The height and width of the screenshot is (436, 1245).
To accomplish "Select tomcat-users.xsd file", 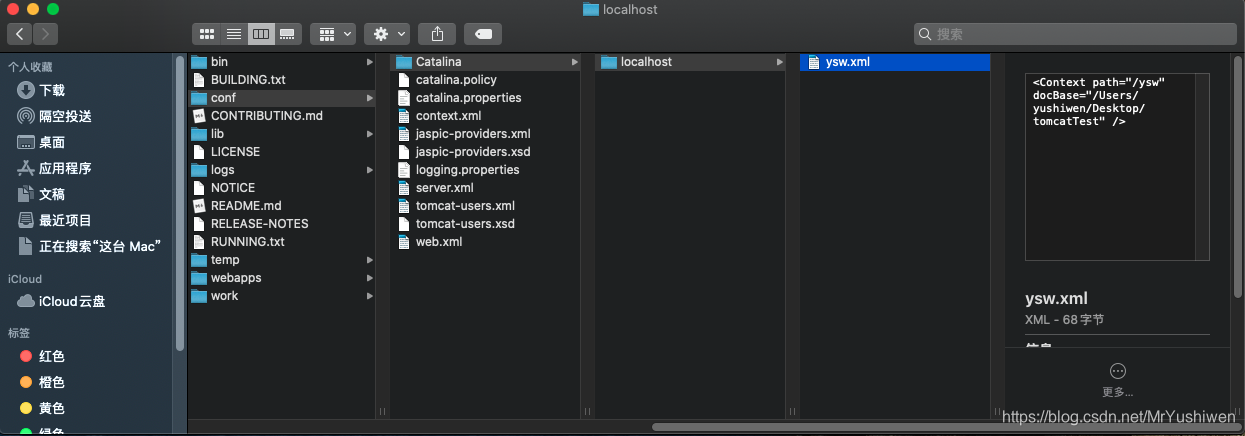I will click(x=487, y=224).
